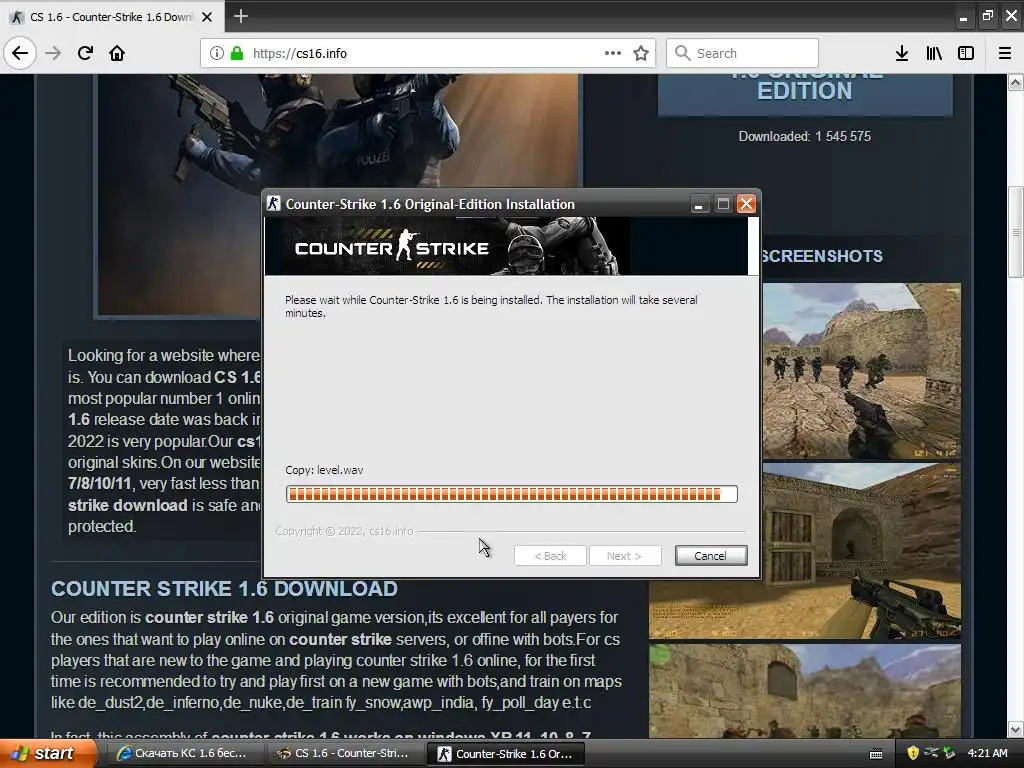Image resolution: width=1024 pixels, height=768 pixels.
Task: Close the CS 1.6 browser tab
Action: tap(207, 17)
